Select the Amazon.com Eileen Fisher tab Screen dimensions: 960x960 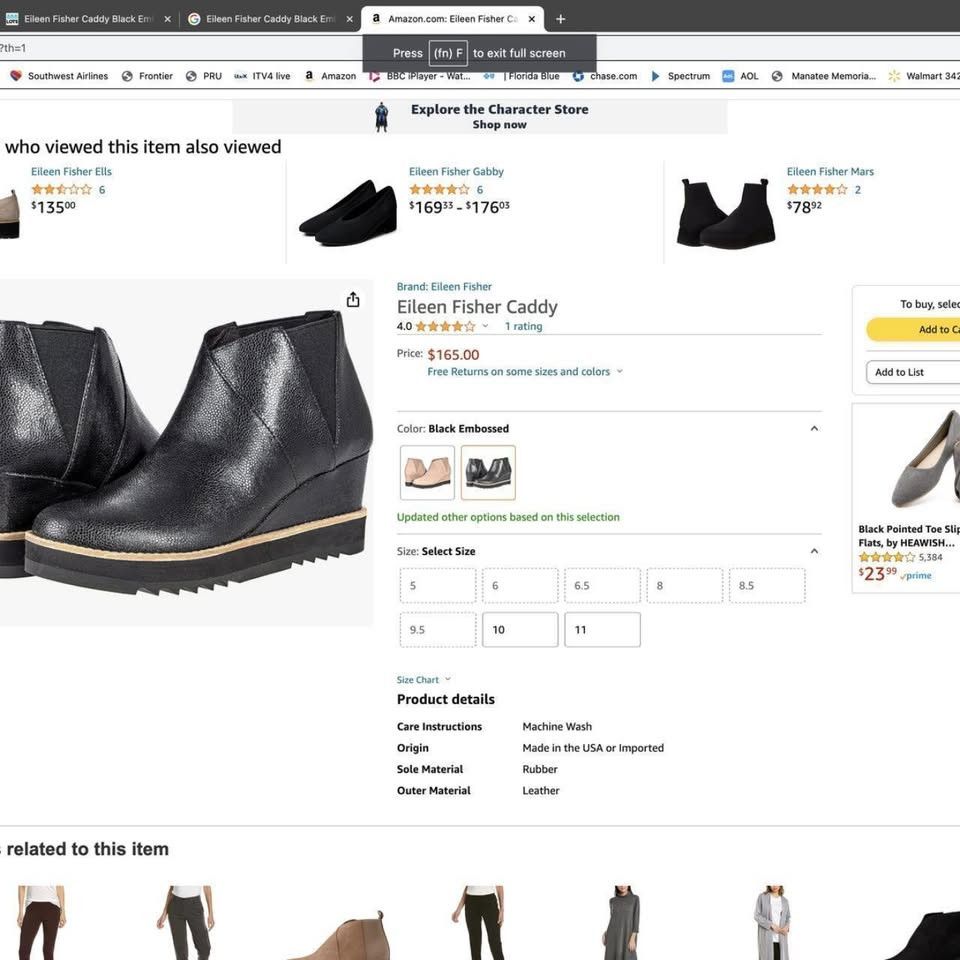452,19
